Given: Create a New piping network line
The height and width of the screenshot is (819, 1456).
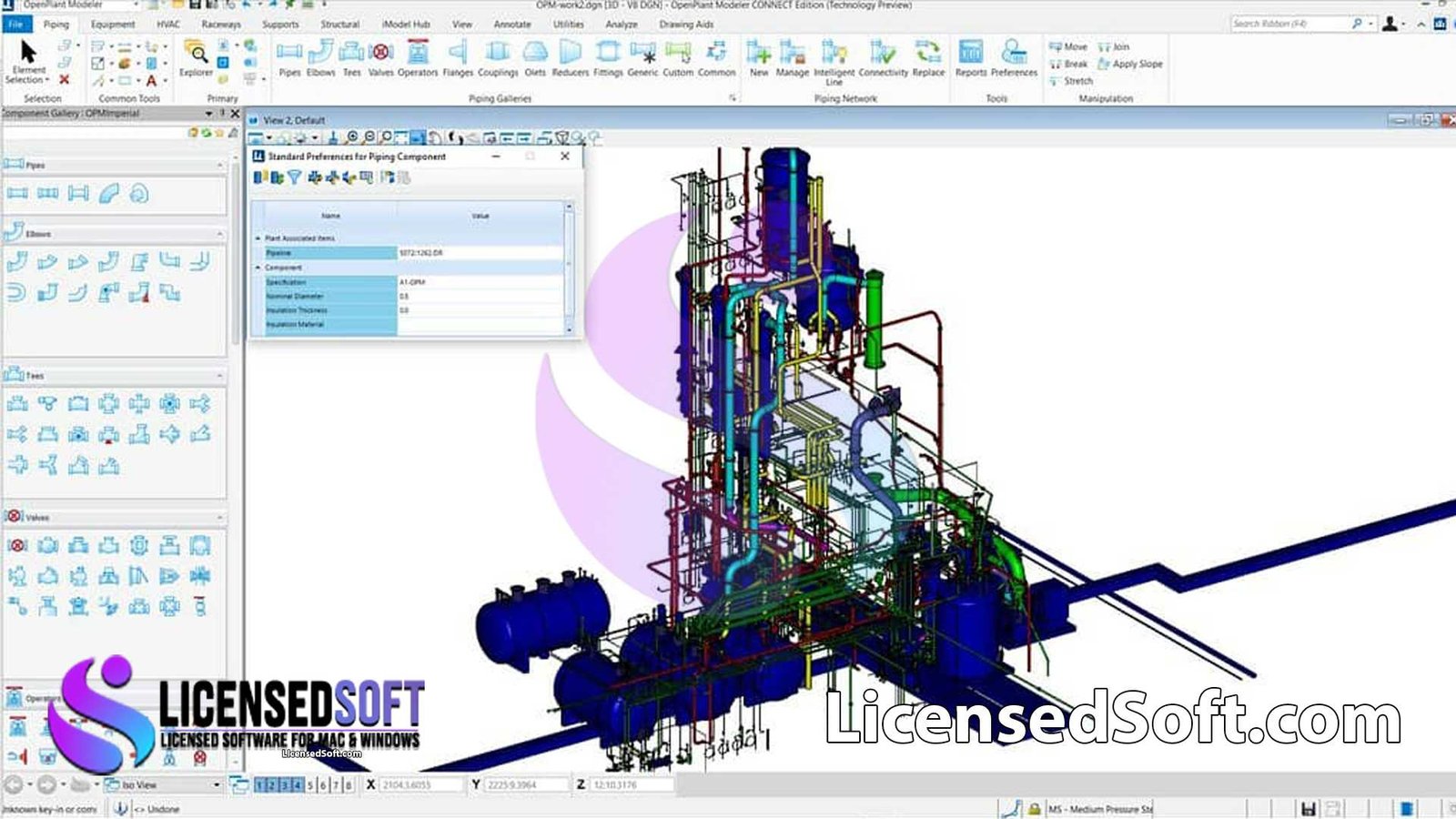Looking at the screenshot, I should (759, 58).
